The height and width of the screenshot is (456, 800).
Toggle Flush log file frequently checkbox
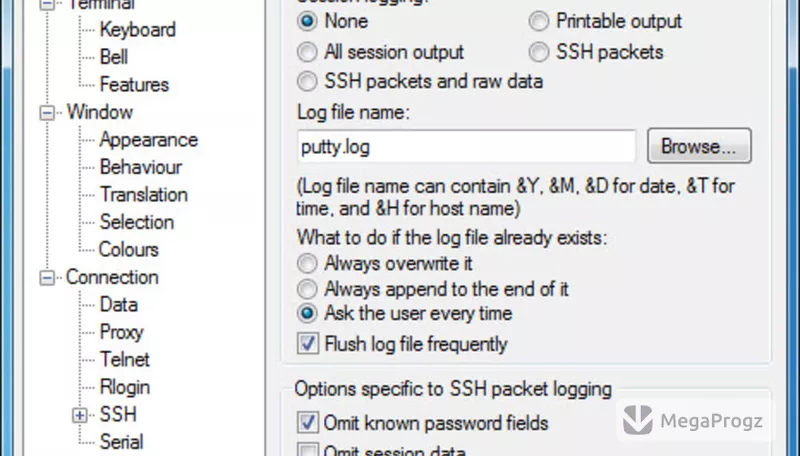click(x=308, y=344)
